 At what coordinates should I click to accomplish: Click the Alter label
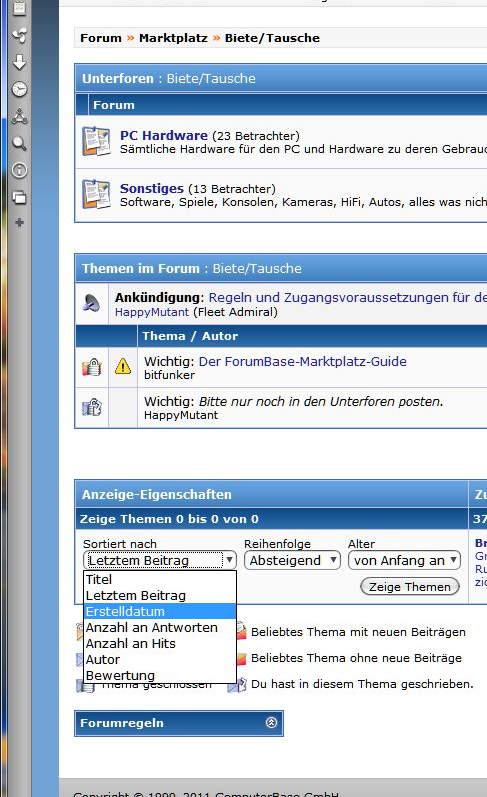click(361, 544)
